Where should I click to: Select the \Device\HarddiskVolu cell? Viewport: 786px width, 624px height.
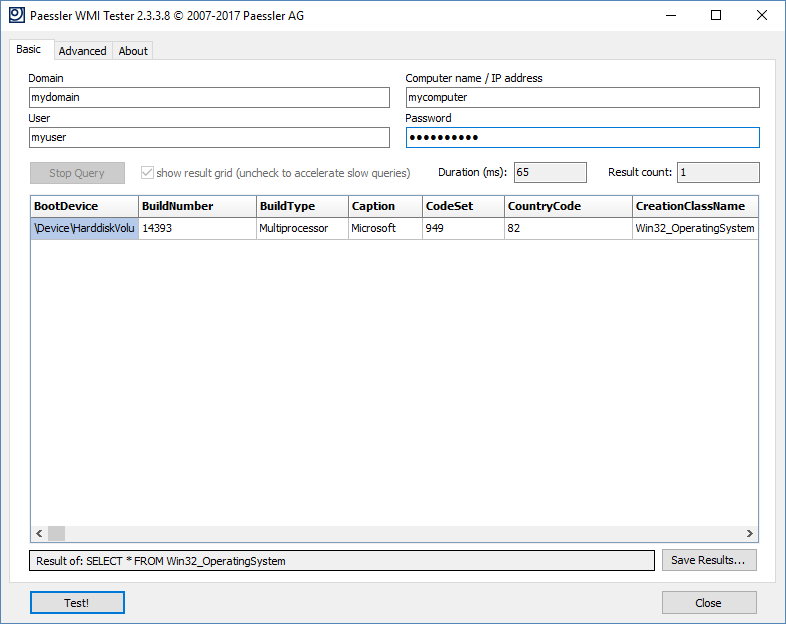tap(84, 229)
